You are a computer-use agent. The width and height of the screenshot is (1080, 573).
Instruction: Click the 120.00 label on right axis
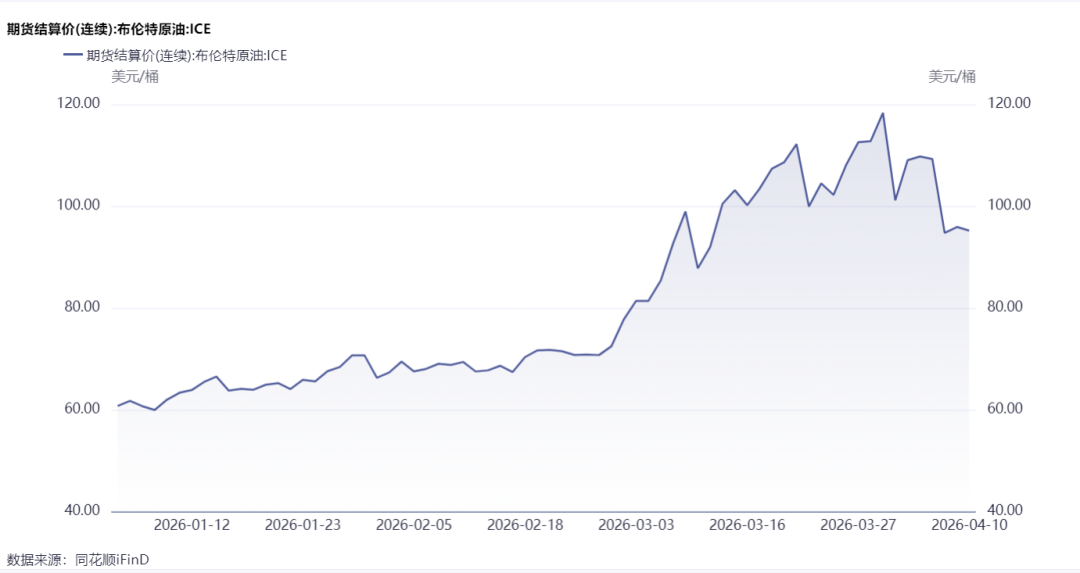[1009, 103]
